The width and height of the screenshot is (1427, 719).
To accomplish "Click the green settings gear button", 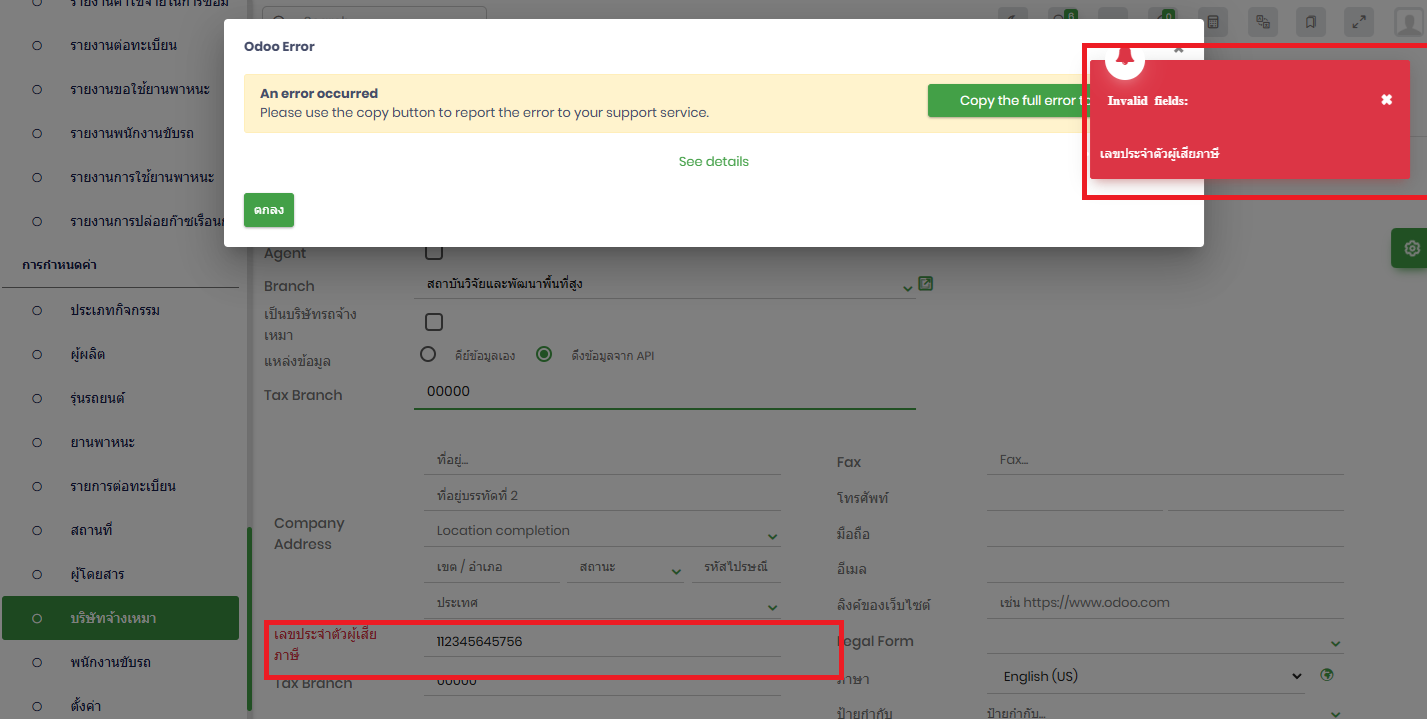I will (1411, 248).
